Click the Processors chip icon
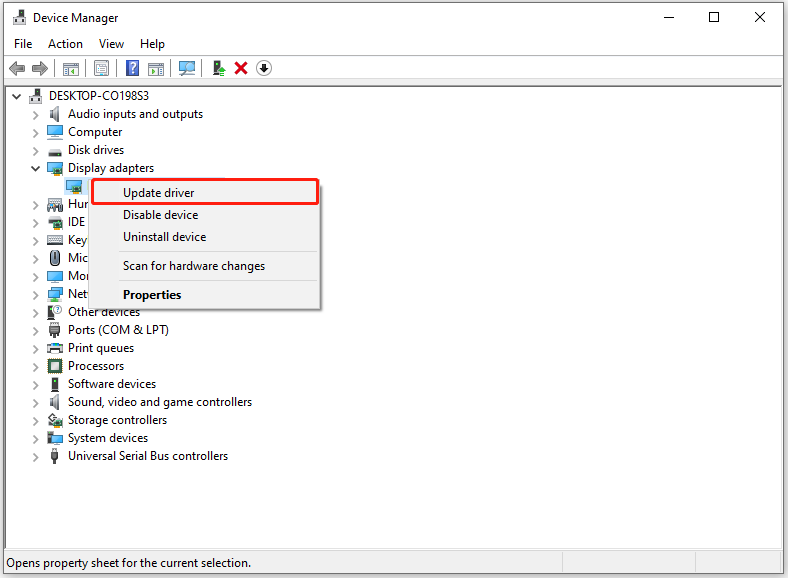788x578 pixels. point(55,366)
